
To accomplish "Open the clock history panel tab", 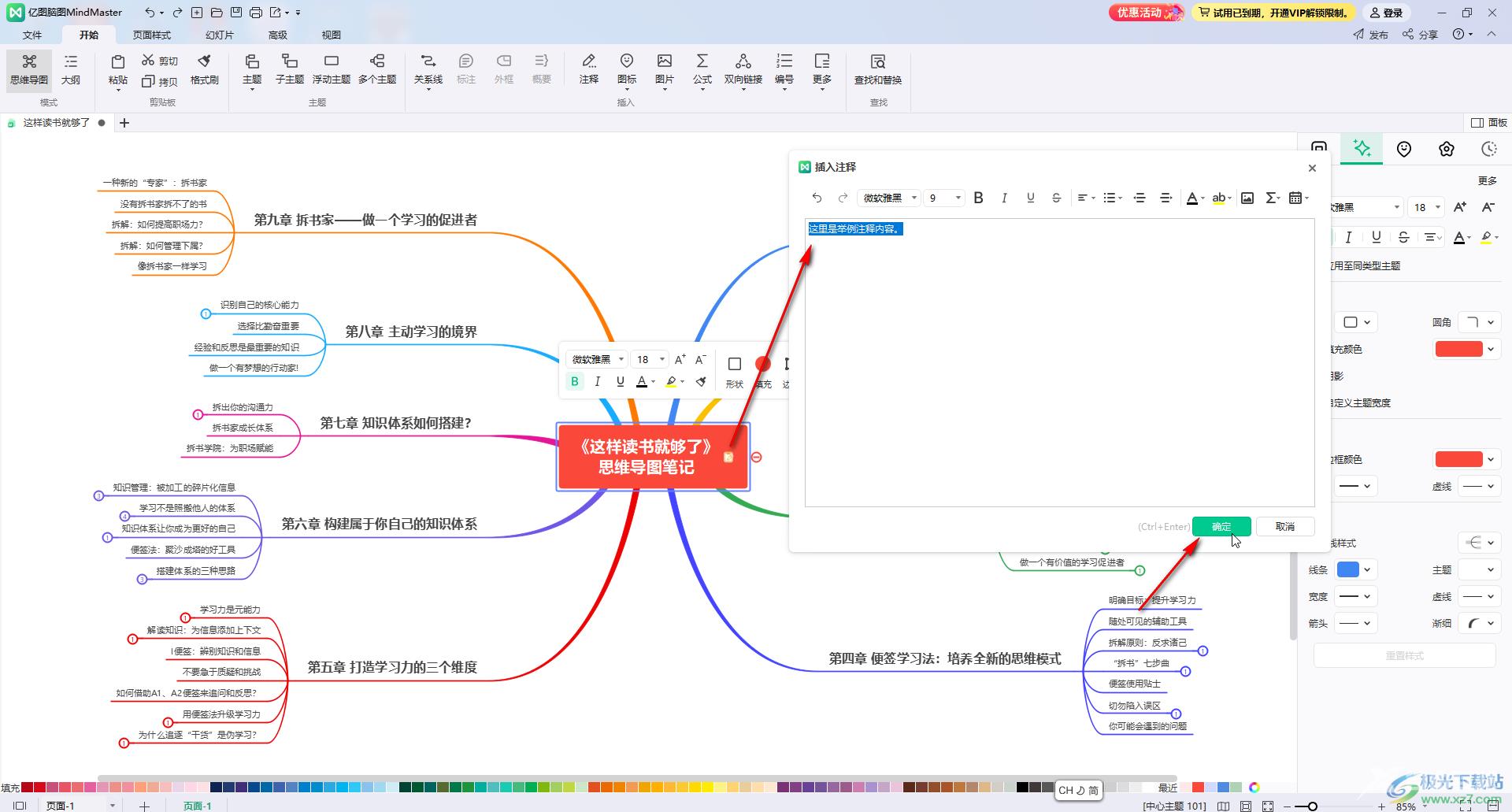I will point(1489,149).
